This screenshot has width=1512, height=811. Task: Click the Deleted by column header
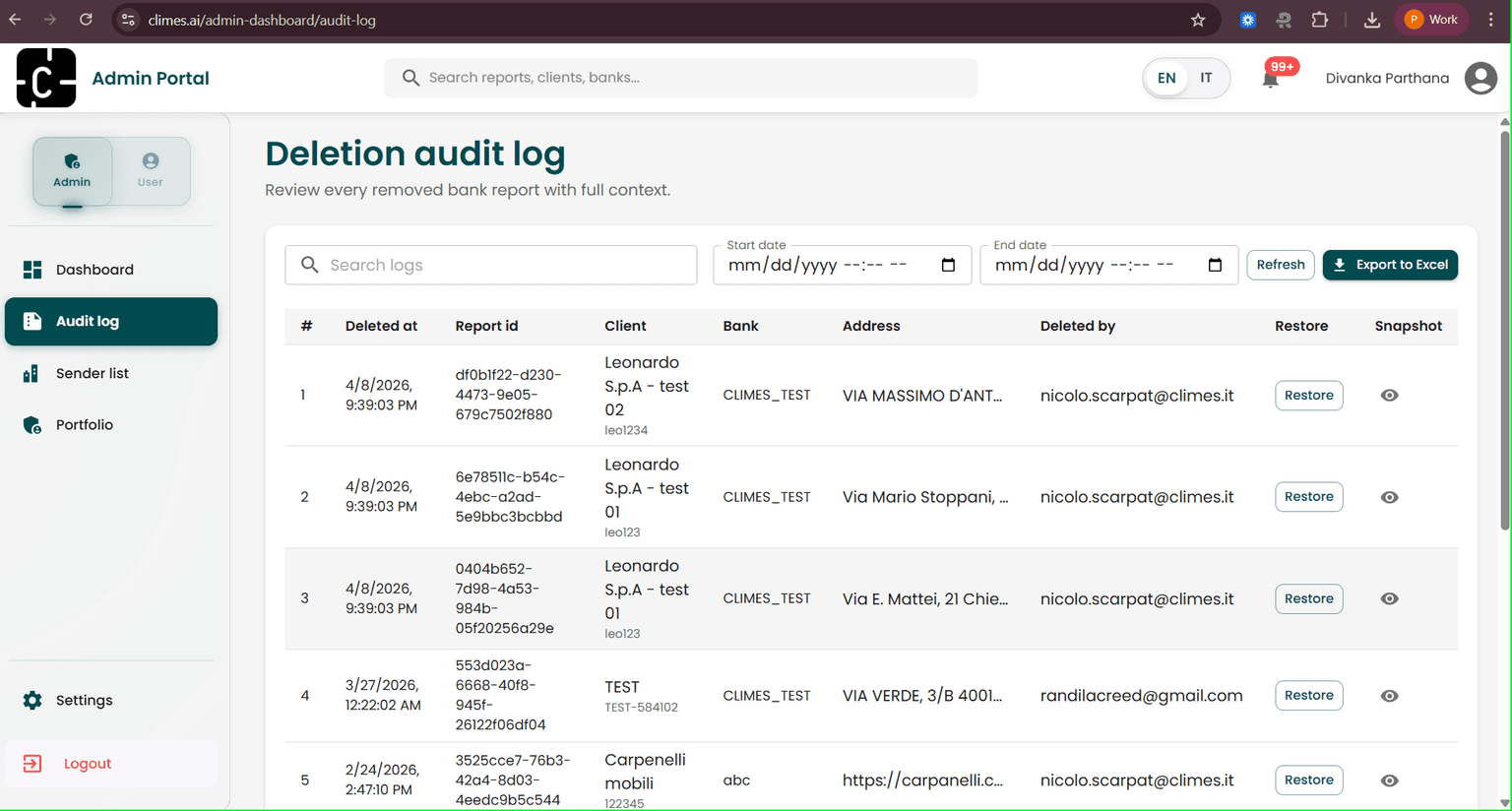click(1078, 326)
